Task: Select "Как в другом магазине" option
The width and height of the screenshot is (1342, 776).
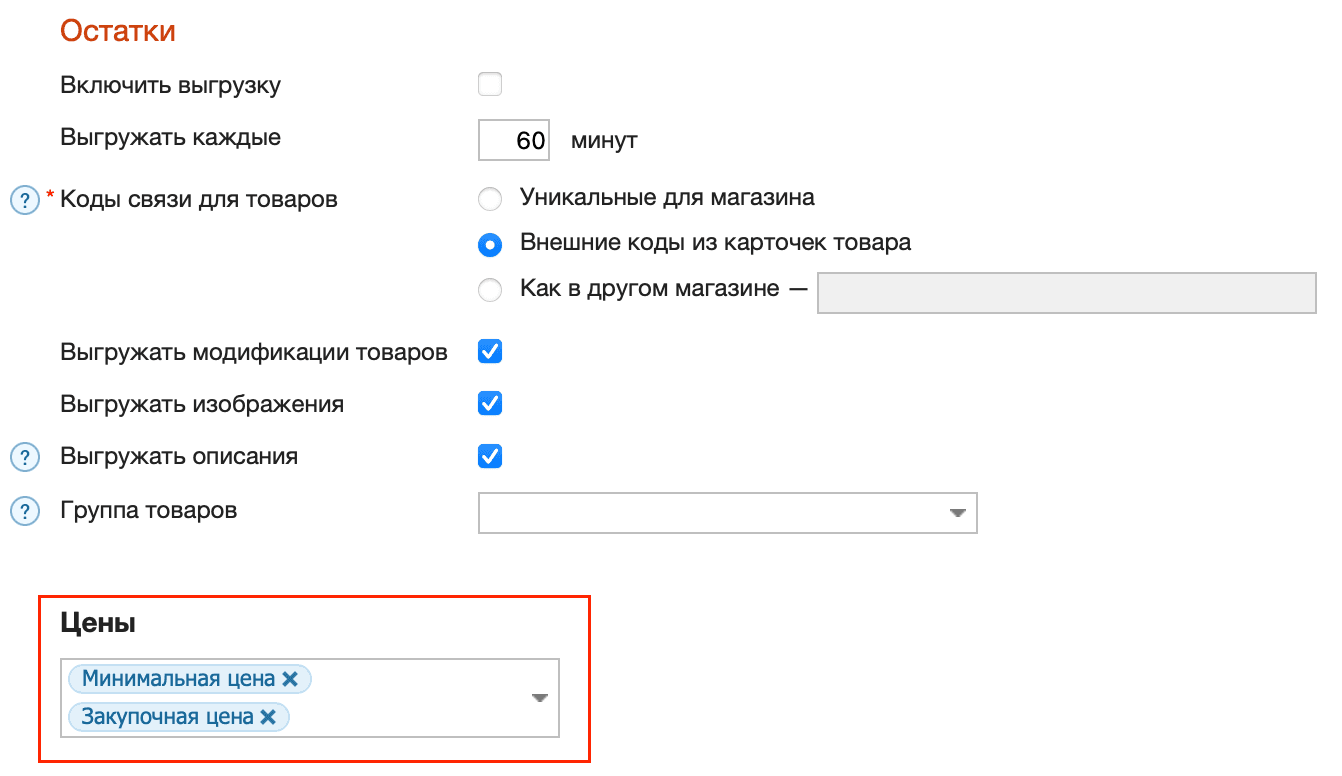Action: (489, 289)
